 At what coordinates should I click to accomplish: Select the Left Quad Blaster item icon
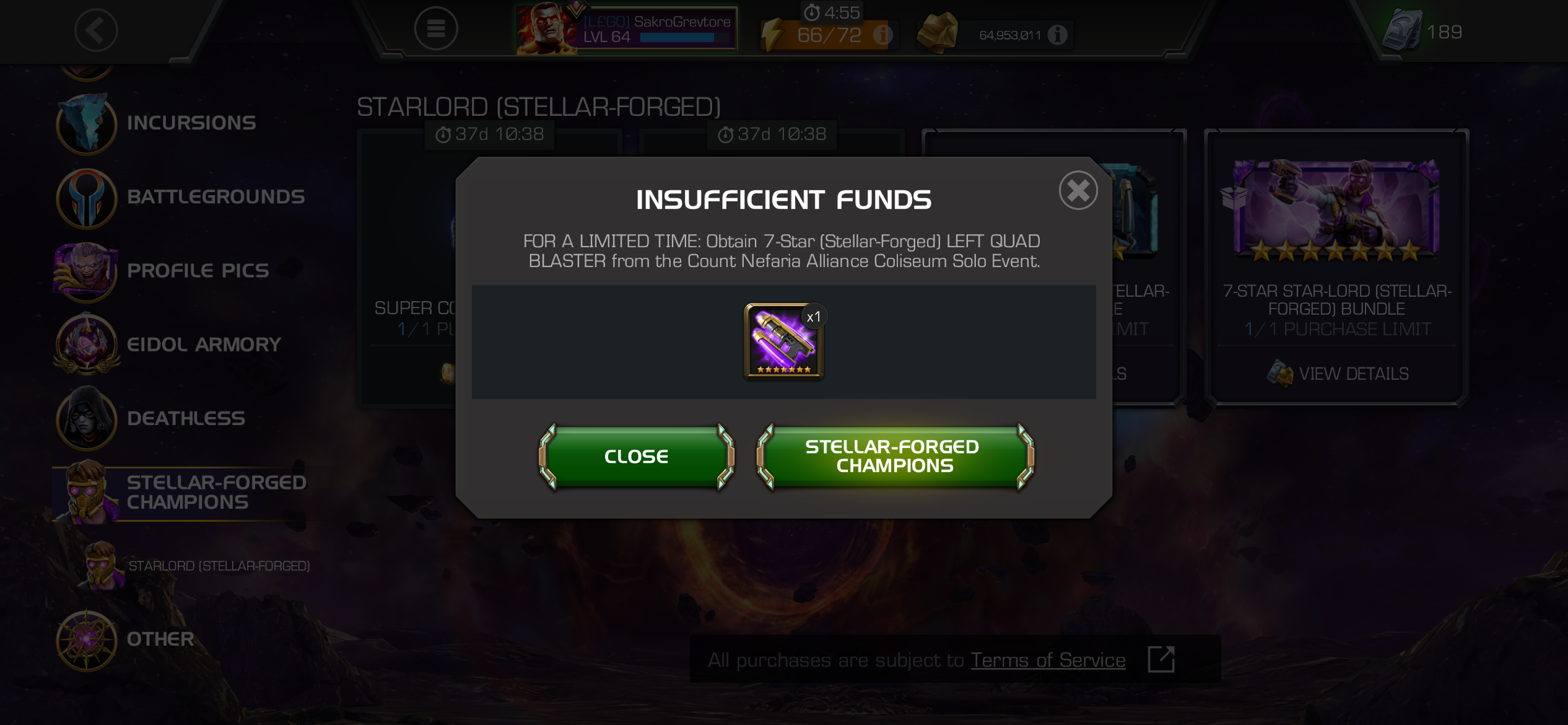click(784, 341)
